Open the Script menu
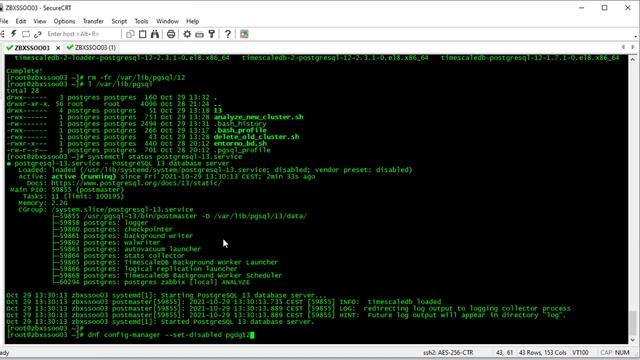 tap(119, 21)
